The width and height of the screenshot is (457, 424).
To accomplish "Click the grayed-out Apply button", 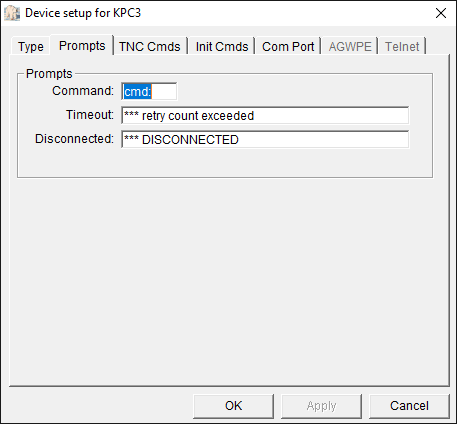I will click(x=321, y=406).
